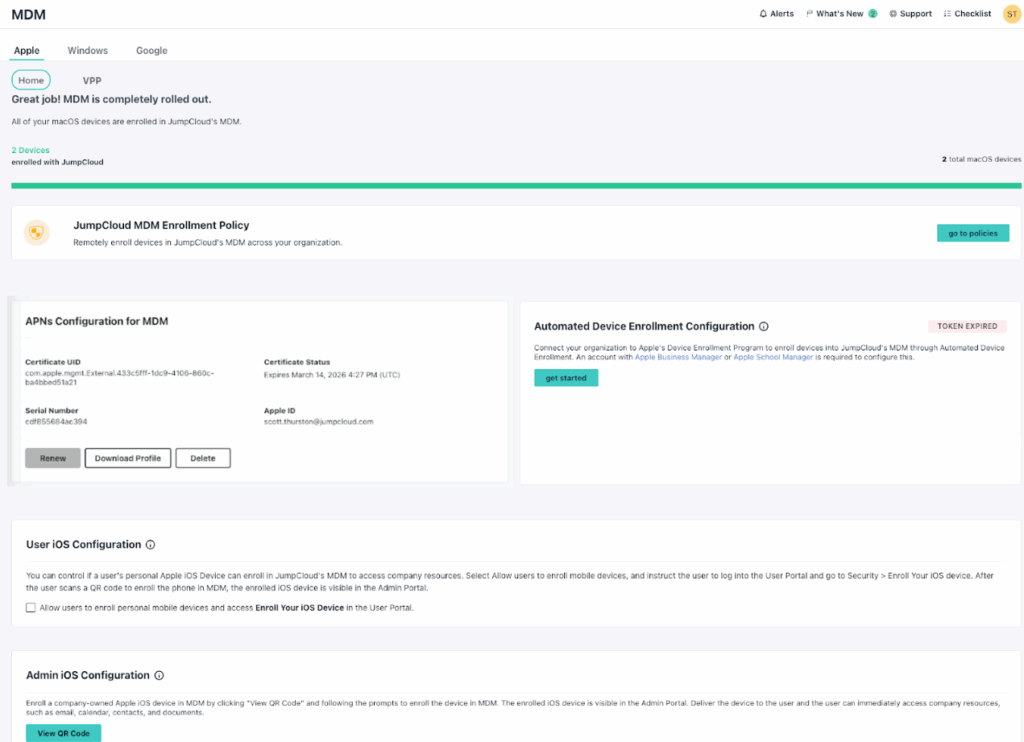Screen dimensions: 1024x742
Task: Click the MDM Enrollment Policy shield icon
Action: point(37,233)
